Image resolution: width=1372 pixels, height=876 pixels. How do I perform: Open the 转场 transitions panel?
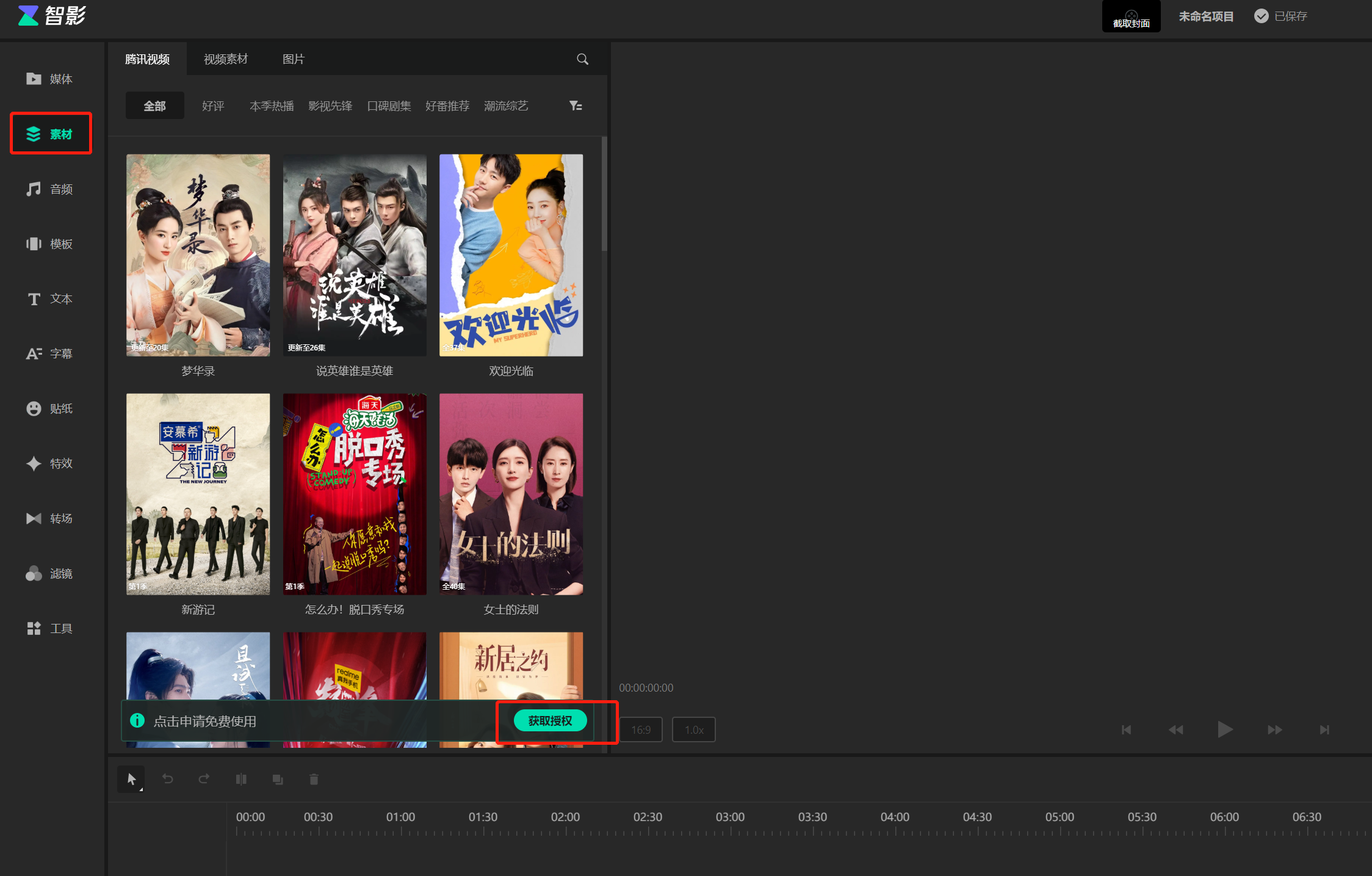coord(49,519)
